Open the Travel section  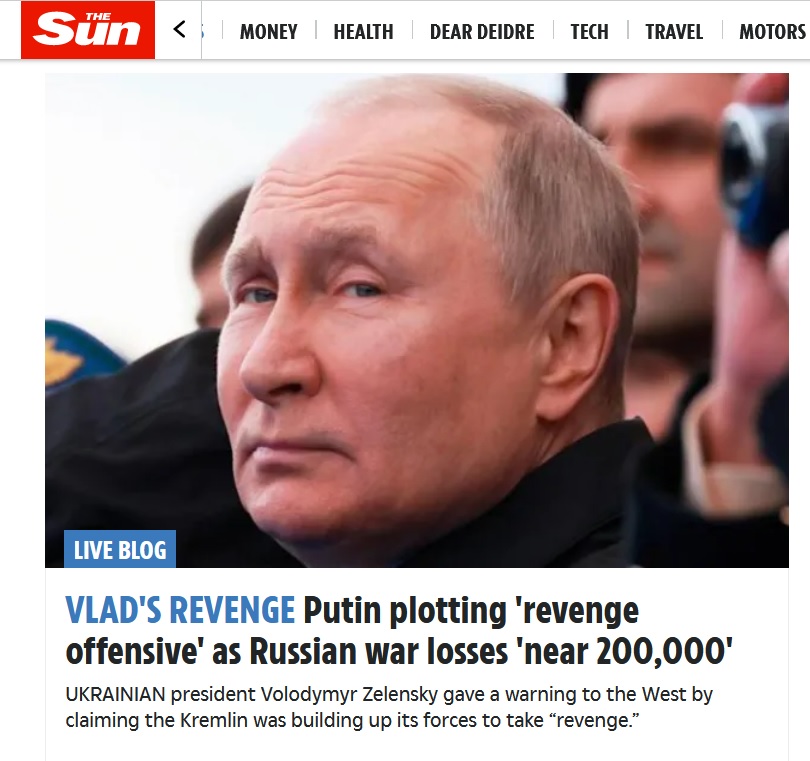pyautogui.click(x=674, y=32)
